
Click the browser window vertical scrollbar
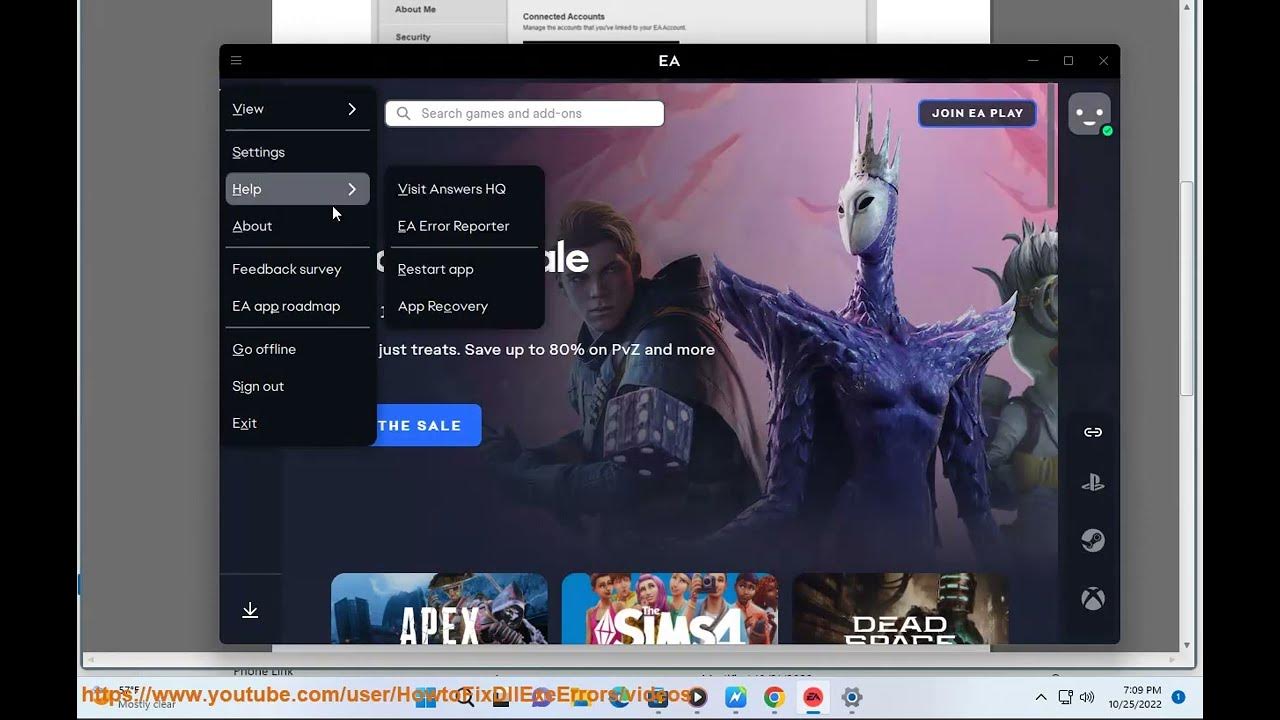click(1187, 288)
